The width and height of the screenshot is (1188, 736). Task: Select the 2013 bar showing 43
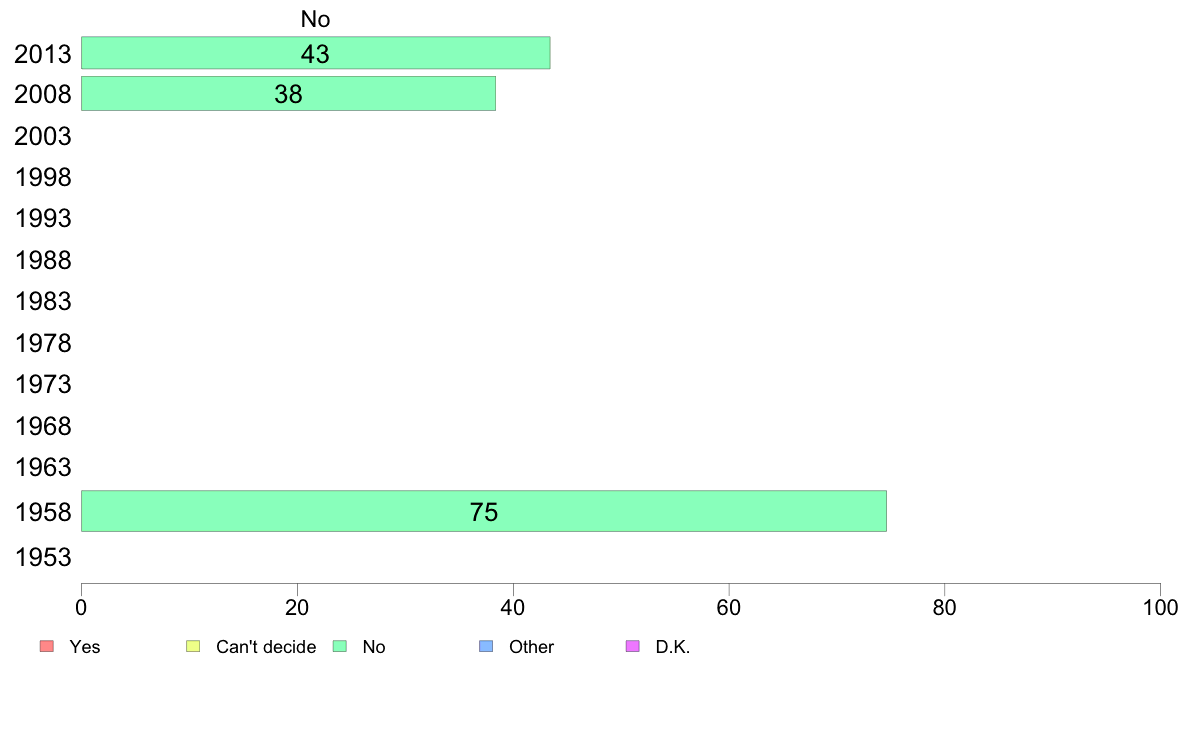coord(315,53)
